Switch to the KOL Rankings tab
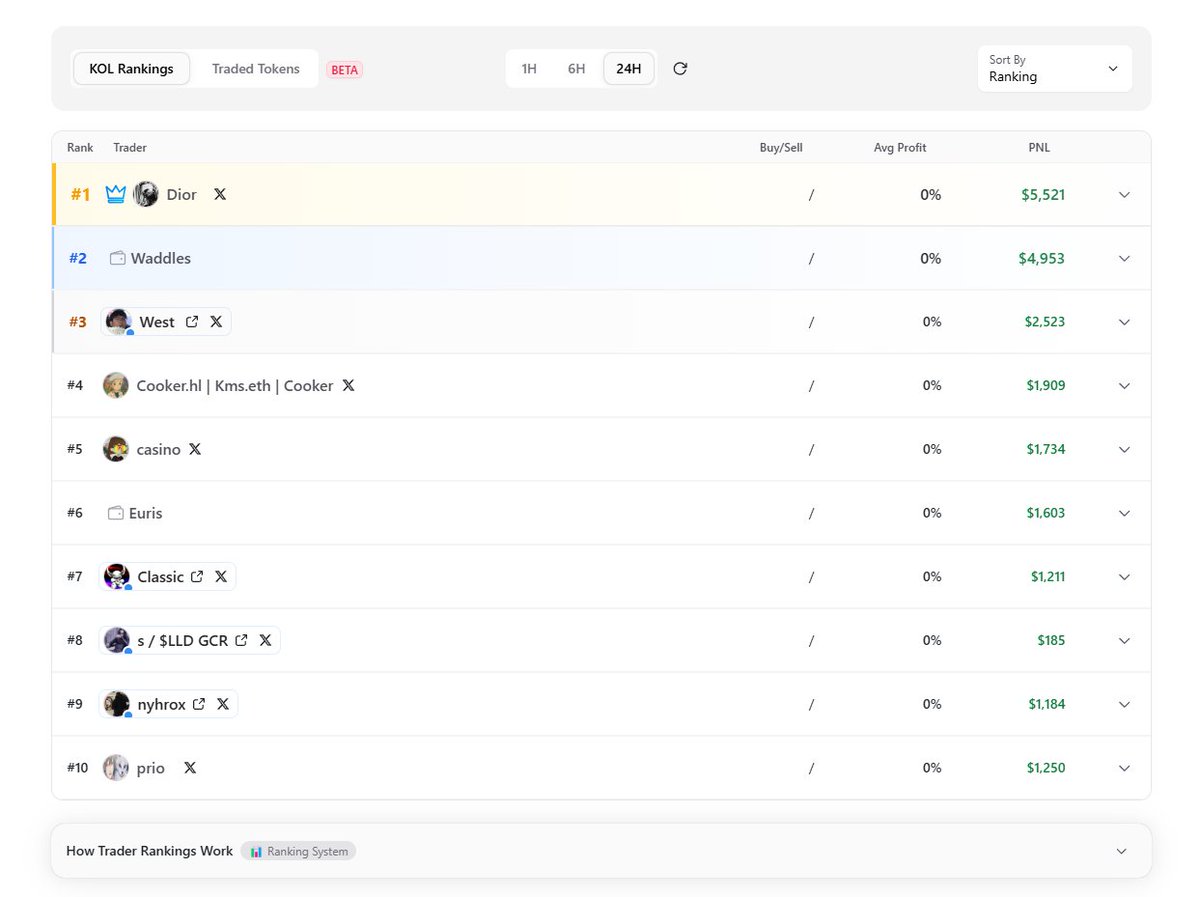The image size is (1200, 897). 131,69
